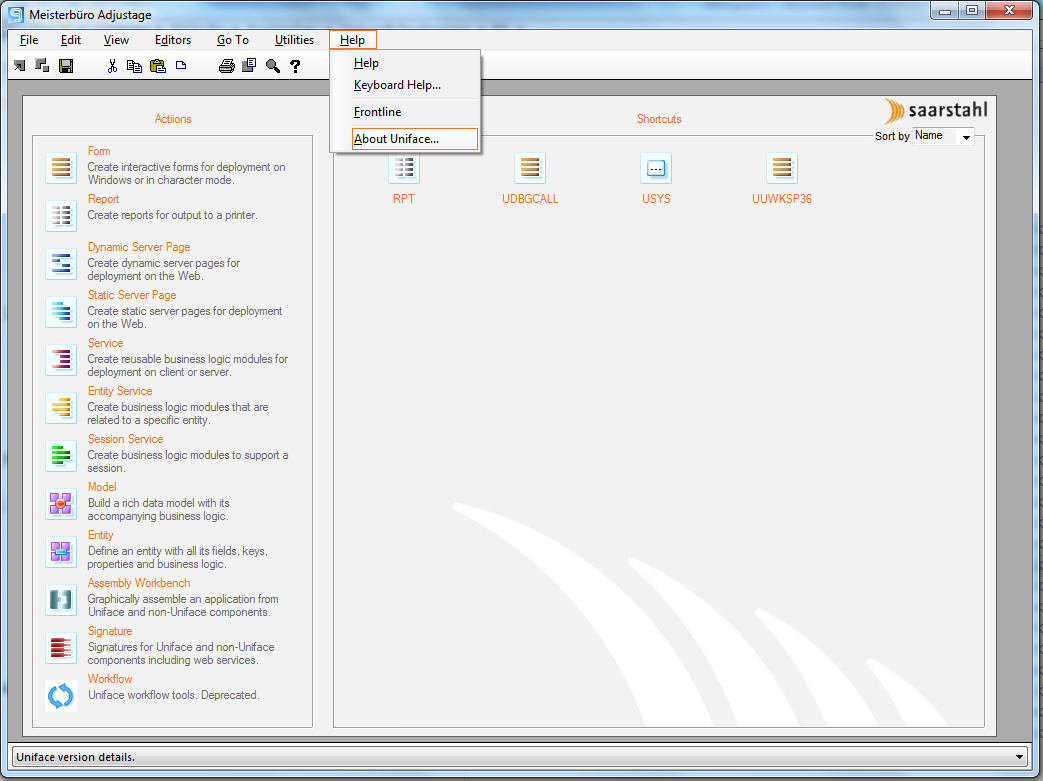Open the UUWKSP36 shortcut icon
Screen dimensions: 1043x781
(x=782, y=168)
